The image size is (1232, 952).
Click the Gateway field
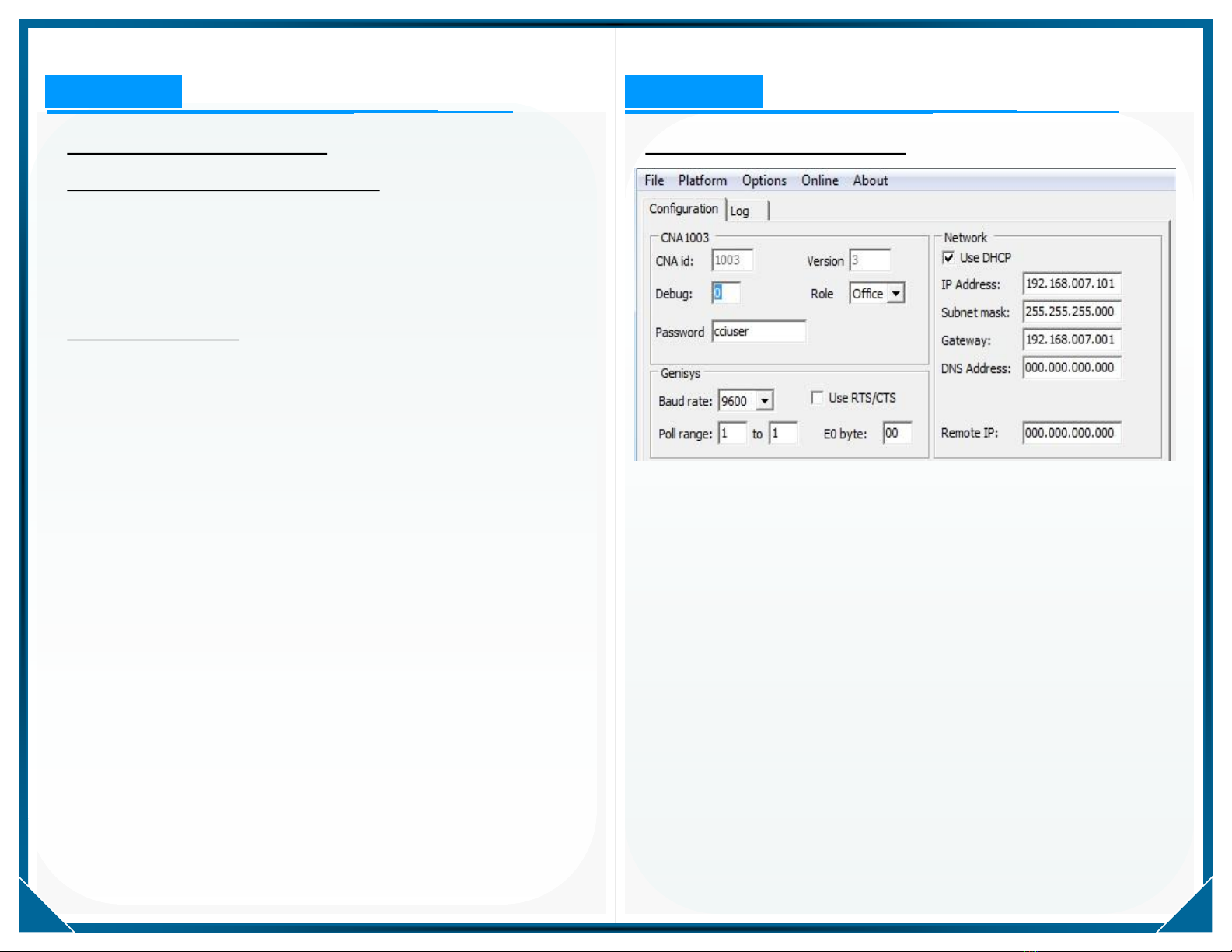point(1072,340)
